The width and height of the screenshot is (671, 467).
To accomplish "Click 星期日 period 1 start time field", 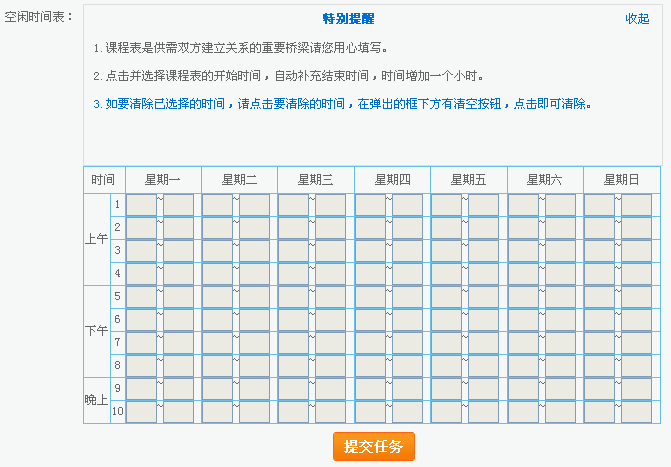I will (x=599, y=205).
